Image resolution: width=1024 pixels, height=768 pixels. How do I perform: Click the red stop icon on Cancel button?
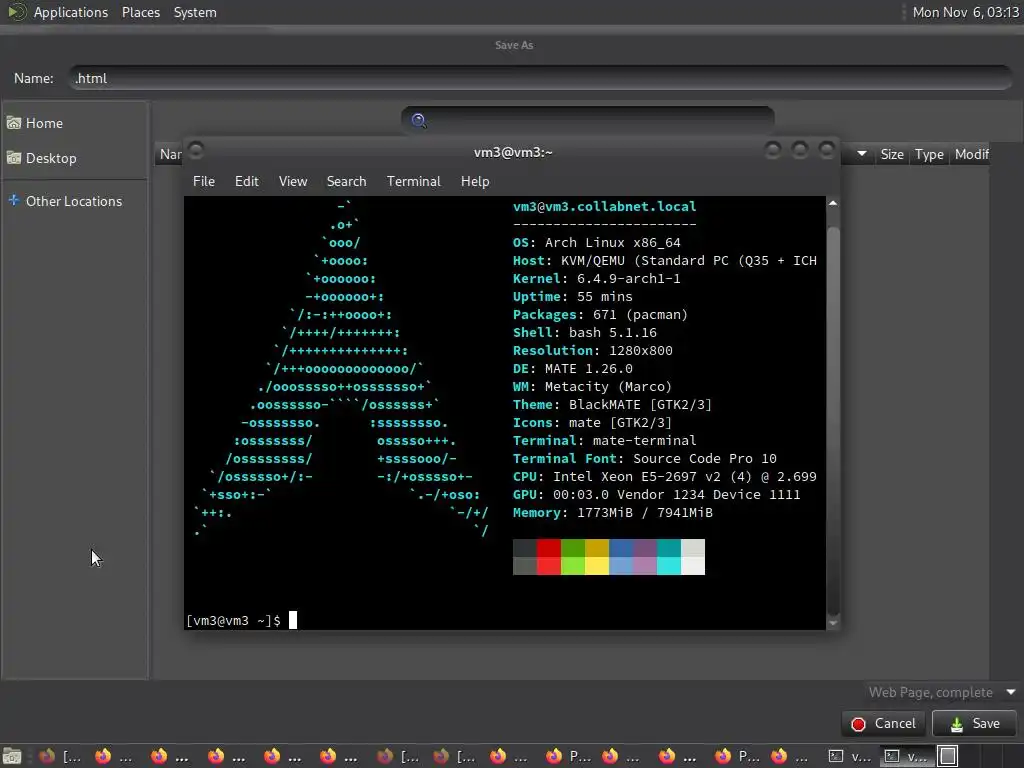pos(858,724)
